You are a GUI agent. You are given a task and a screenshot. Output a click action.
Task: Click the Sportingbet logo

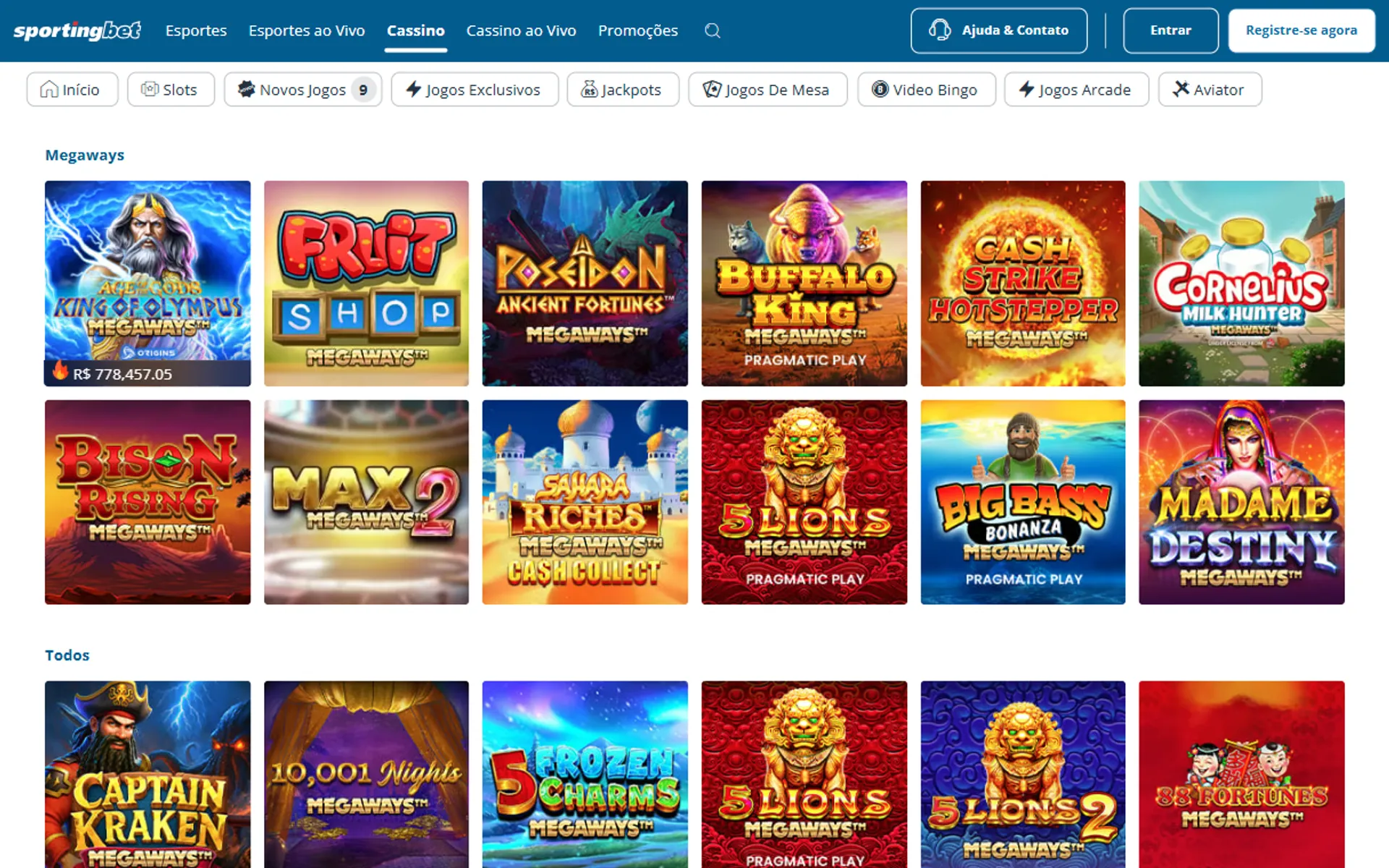point(77,30)
